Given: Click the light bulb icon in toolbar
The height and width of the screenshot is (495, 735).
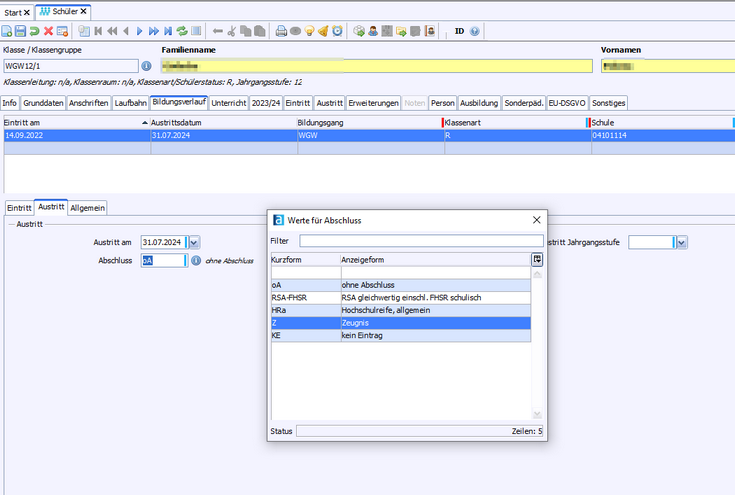Looking at the screenshot, I should (309, 31).
